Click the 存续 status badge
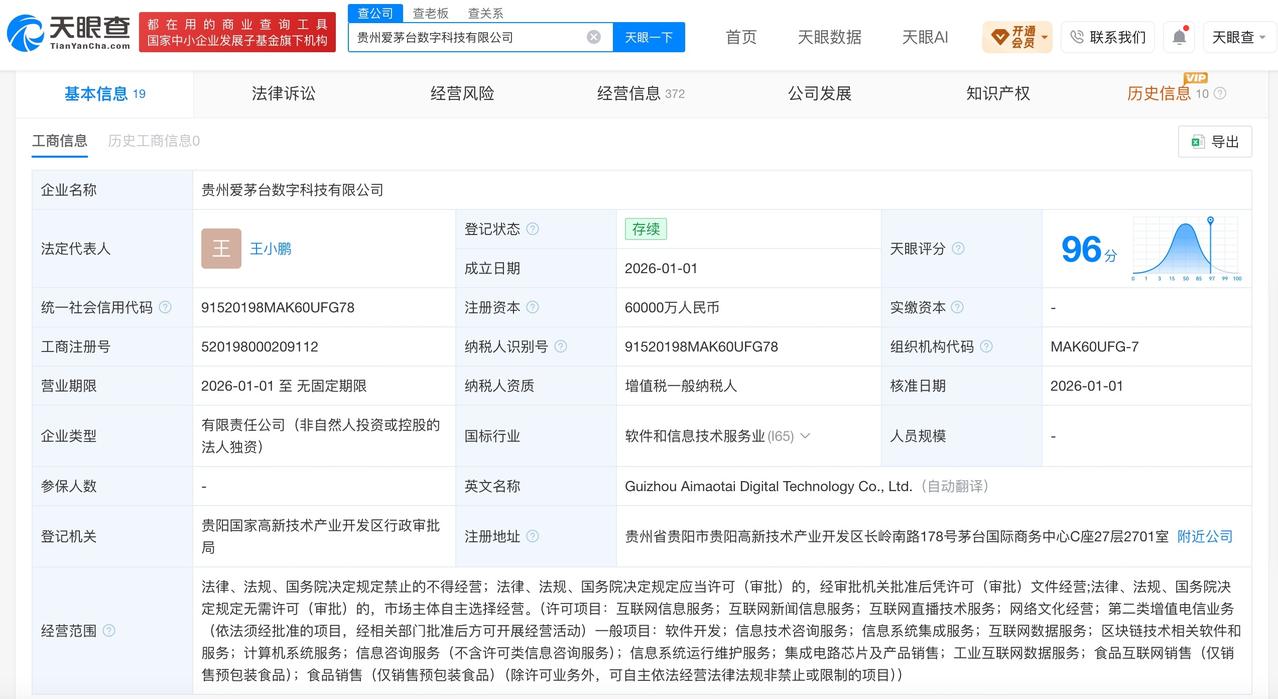 [646, 229]
